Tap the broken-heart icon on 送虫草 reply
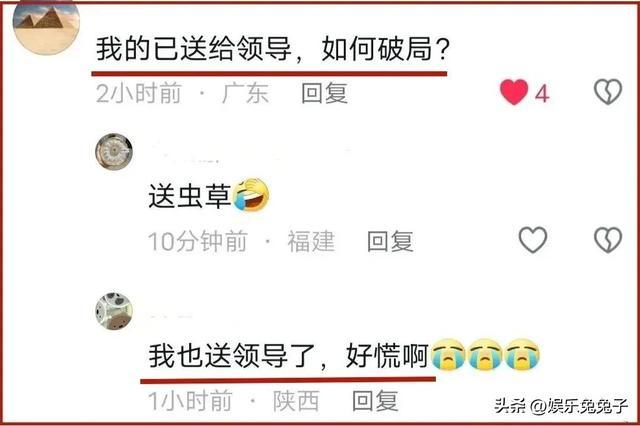This screenshot has height=426, width=640. (x=608, y=240)
